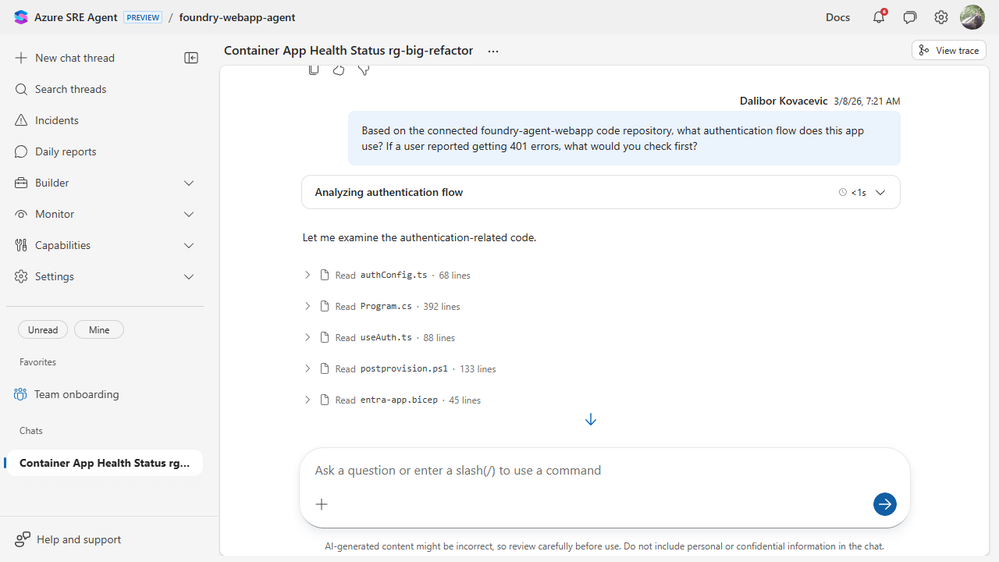Click the Monitor eye icon

(21, 214)
